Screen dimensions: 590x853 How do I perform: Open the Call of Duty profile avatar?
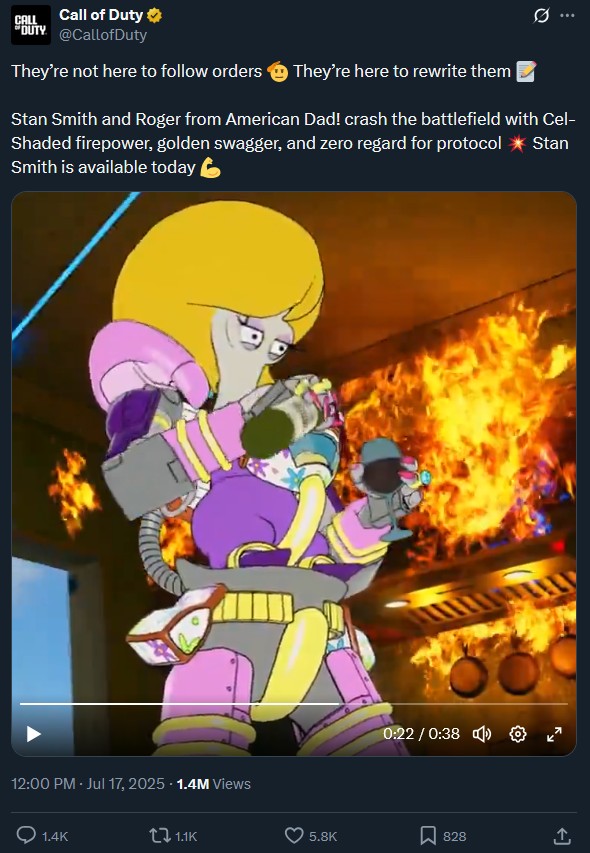(x=30, y=25)
